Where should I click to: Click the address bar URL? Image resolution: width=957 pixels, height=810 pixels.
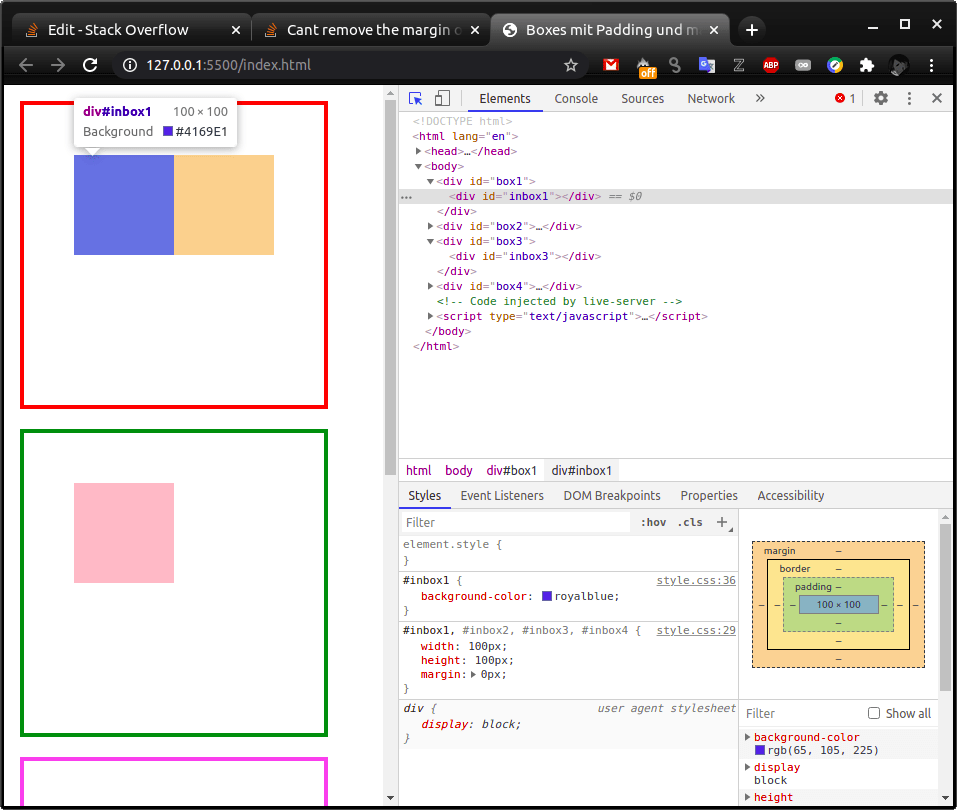click(228, 65)
